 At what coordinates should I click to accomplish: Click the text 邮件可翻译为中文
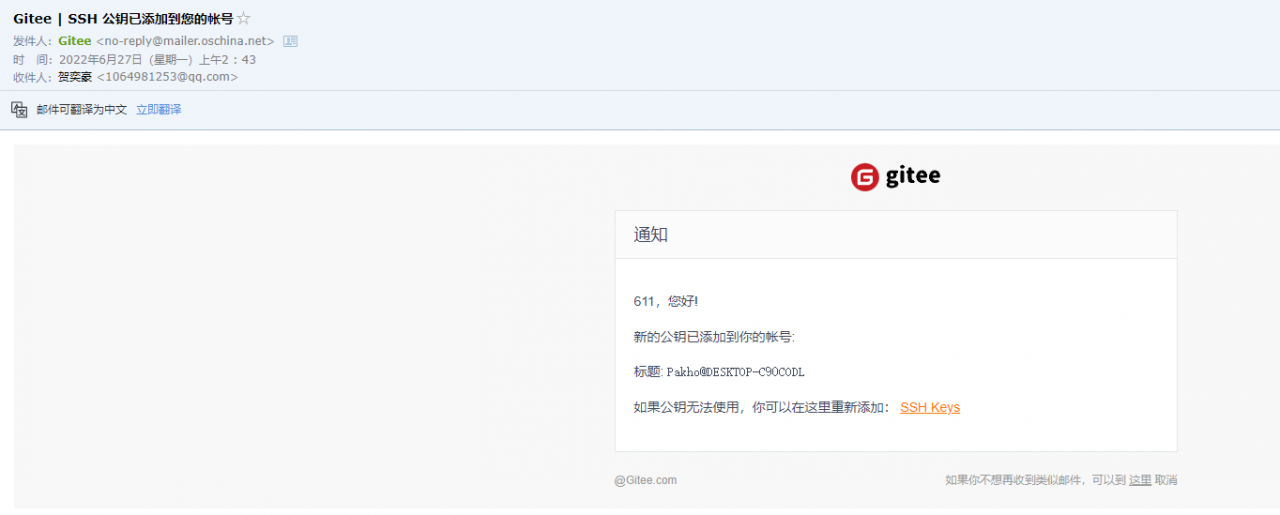[82, 110]
